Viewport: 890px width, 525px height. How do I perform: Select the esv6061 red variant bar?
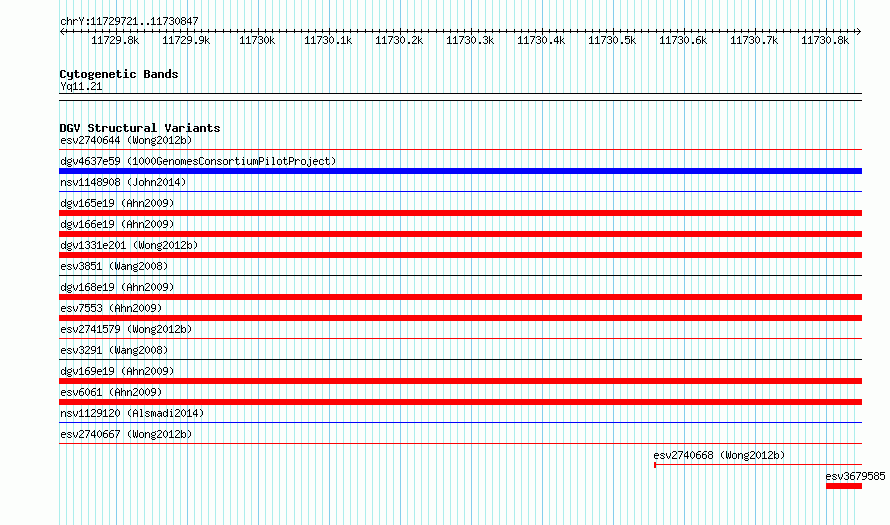pyautogui.click(x=460, y=402)
